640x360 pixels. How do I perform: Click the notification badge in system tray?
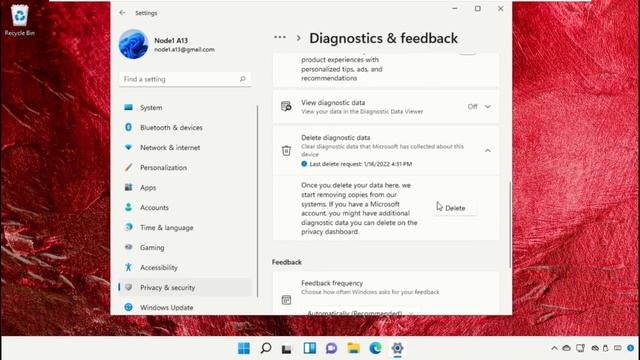(x=631, y=348)
